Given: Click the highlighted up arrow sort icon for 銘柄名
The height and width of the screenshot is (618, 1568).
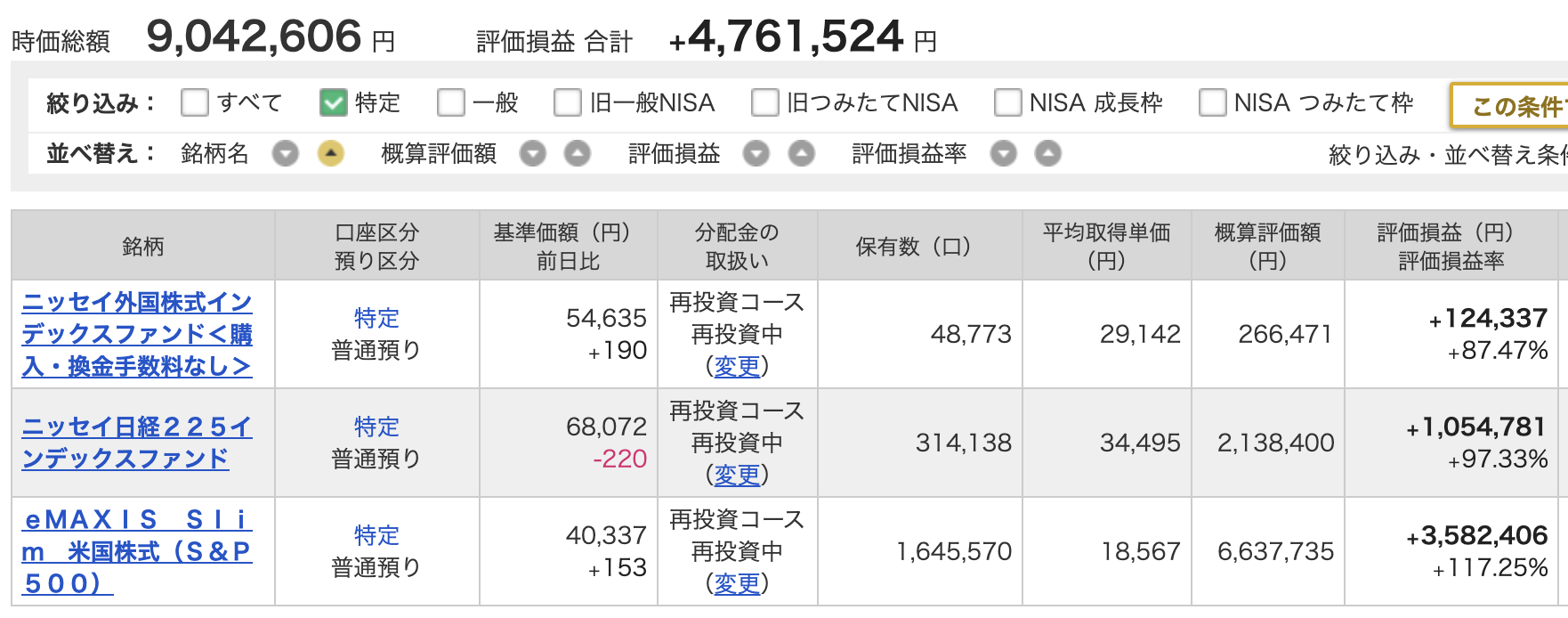Looking at the screenshot, I should click(x=330, y=154).
